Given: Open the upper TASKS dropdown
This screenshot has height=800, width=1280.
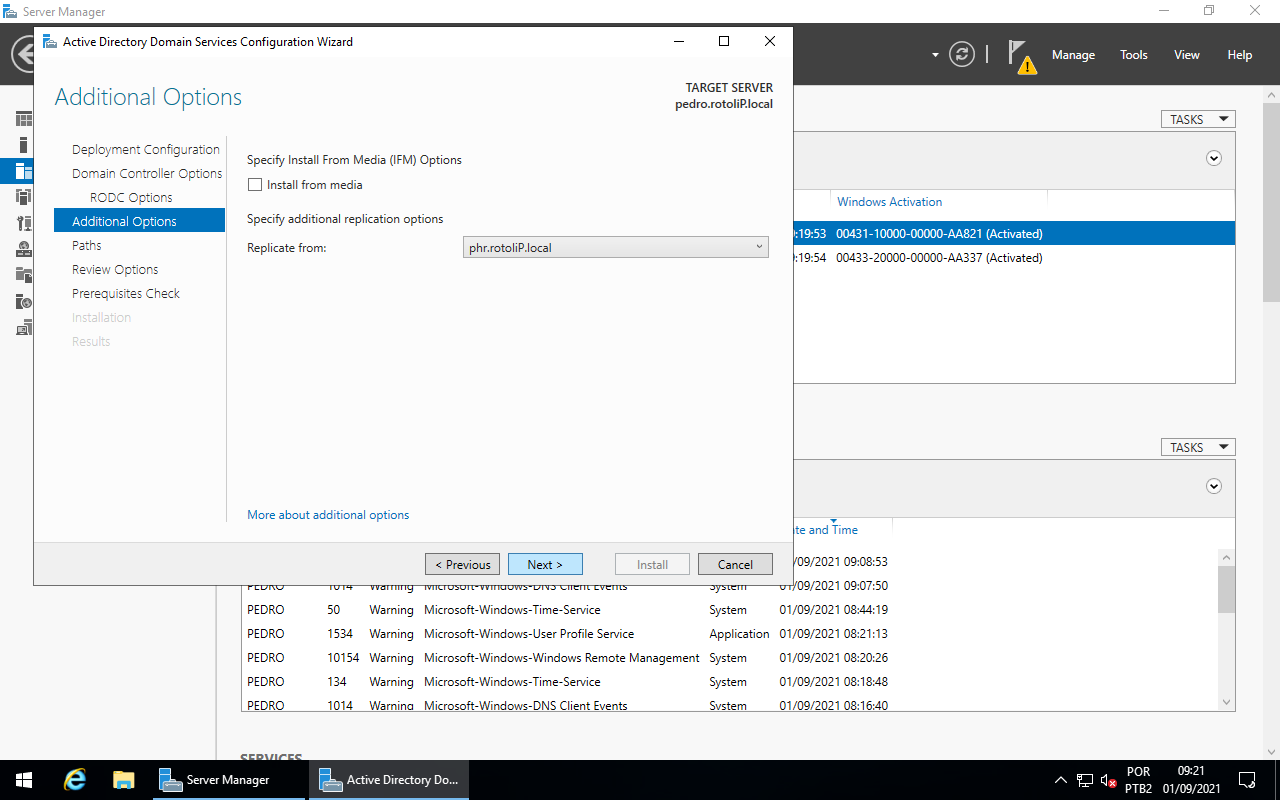Looking at the screenshot, I should coord(1197,118).
